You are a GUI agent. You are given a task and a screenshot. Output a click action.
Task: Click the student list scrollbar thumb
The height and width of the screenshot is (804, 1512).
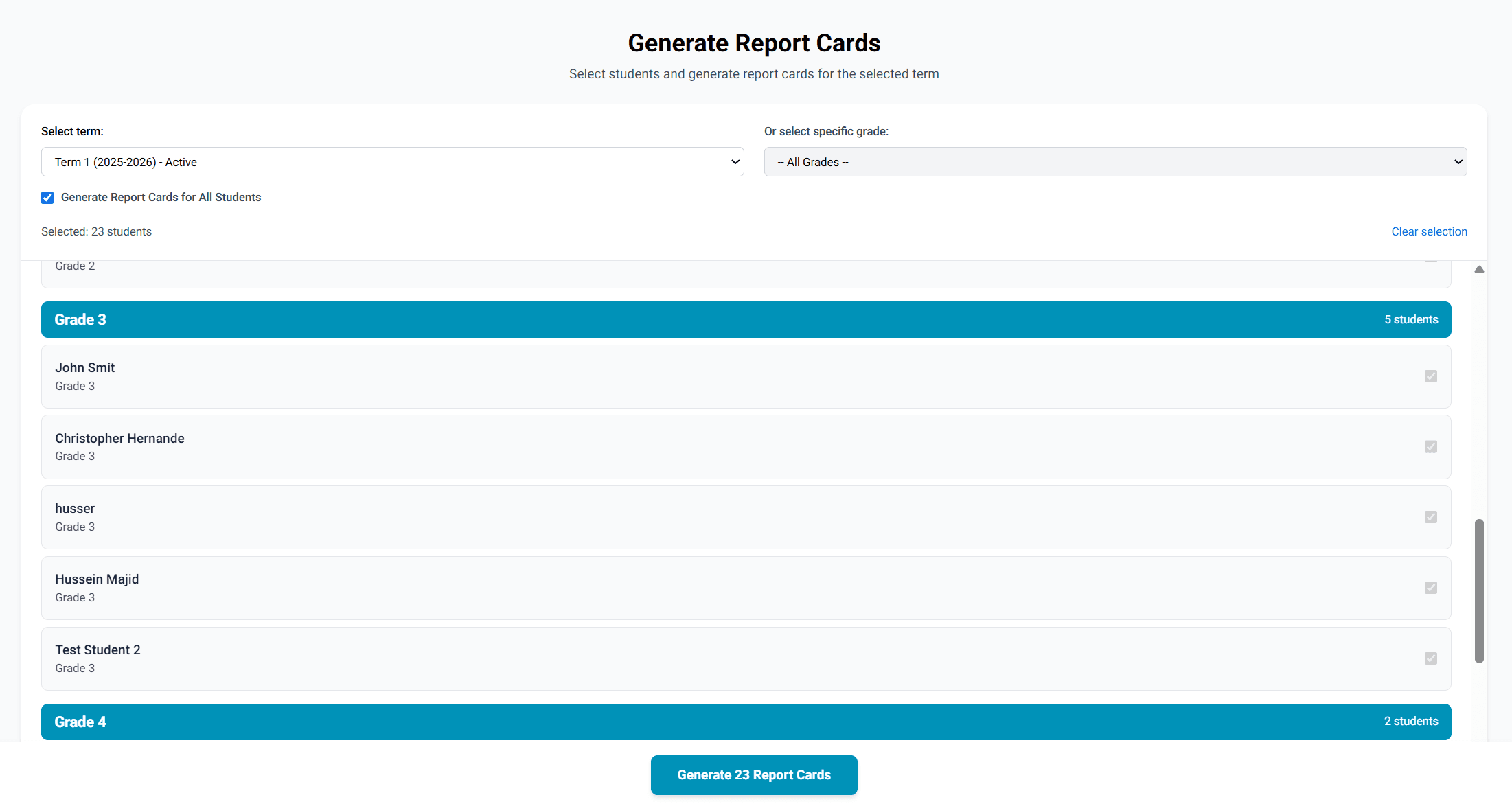click(1479, 590)
